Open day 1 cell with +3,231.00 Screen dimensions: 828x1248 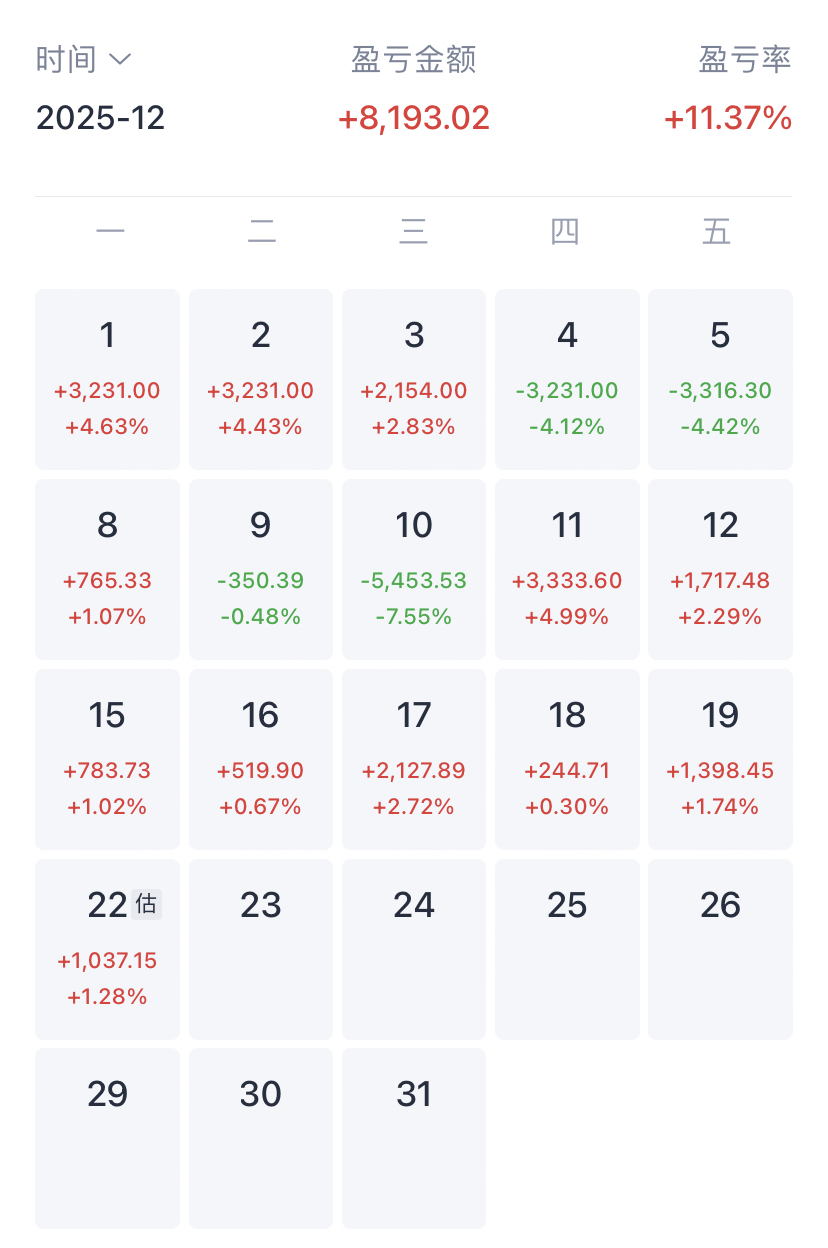(107, 379)
